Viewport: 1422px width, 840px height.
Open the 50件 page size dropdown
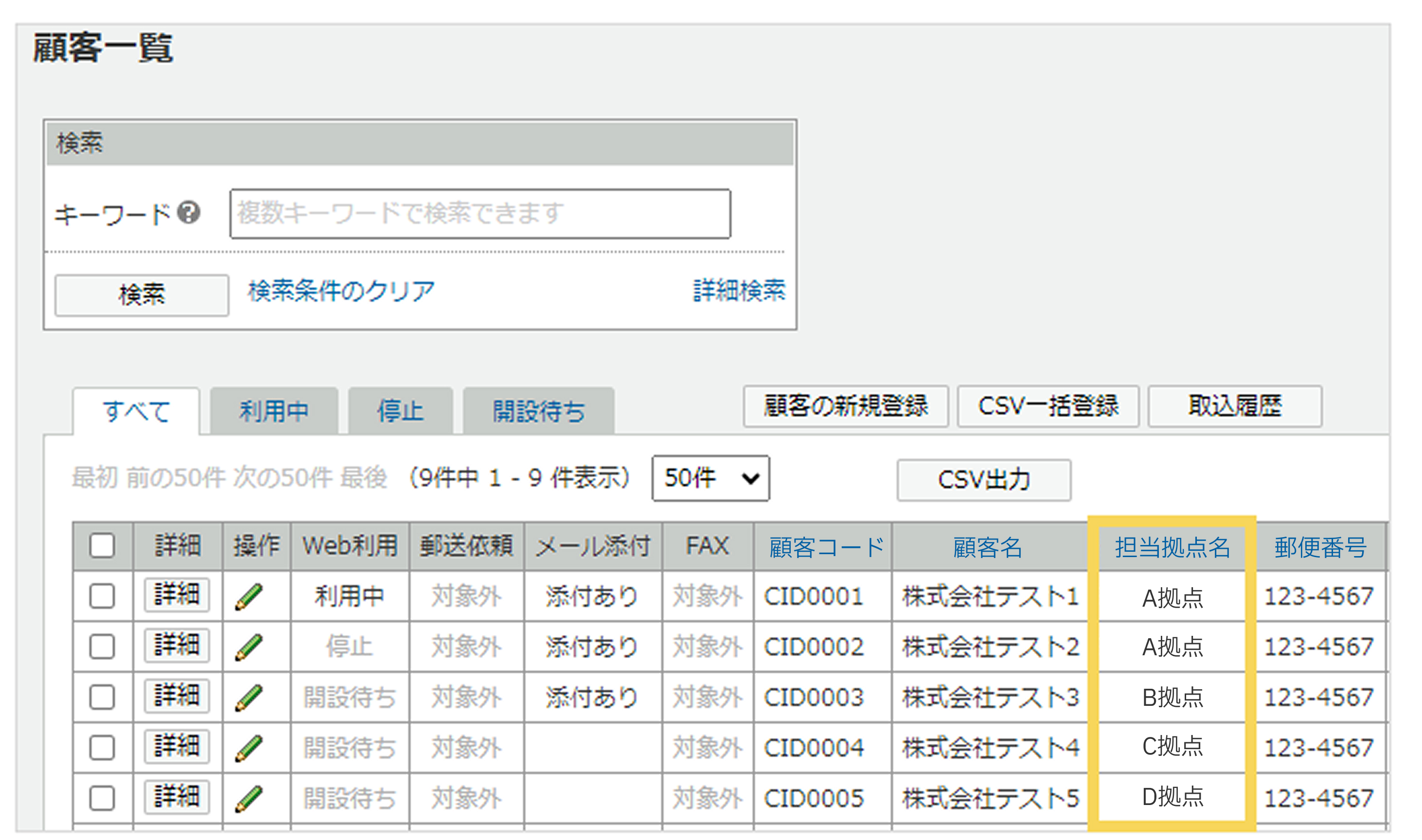tap(710, 479)
